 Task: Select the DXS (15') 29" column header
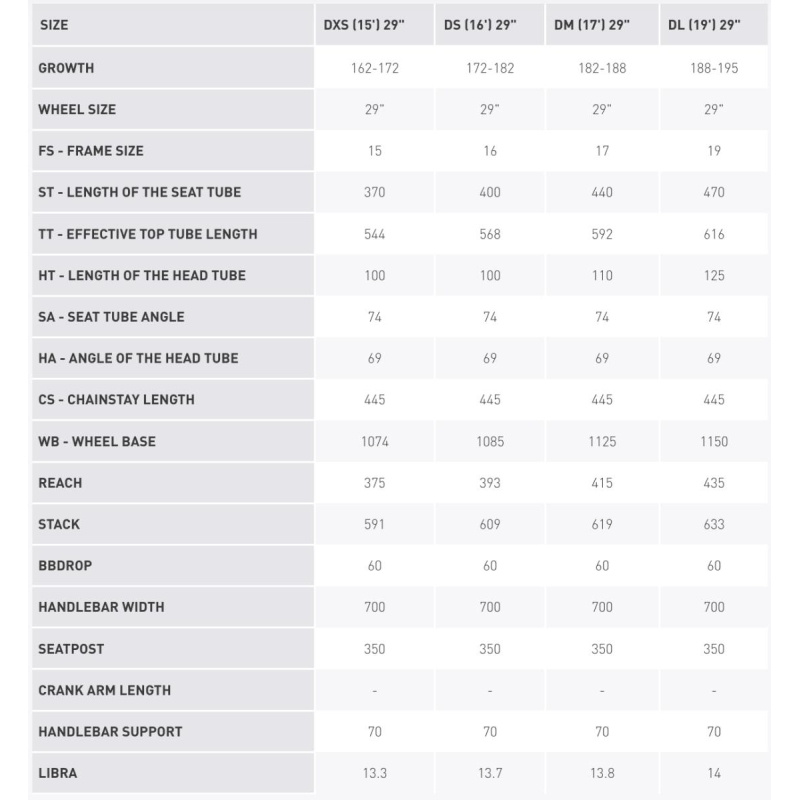coord(364,24)
